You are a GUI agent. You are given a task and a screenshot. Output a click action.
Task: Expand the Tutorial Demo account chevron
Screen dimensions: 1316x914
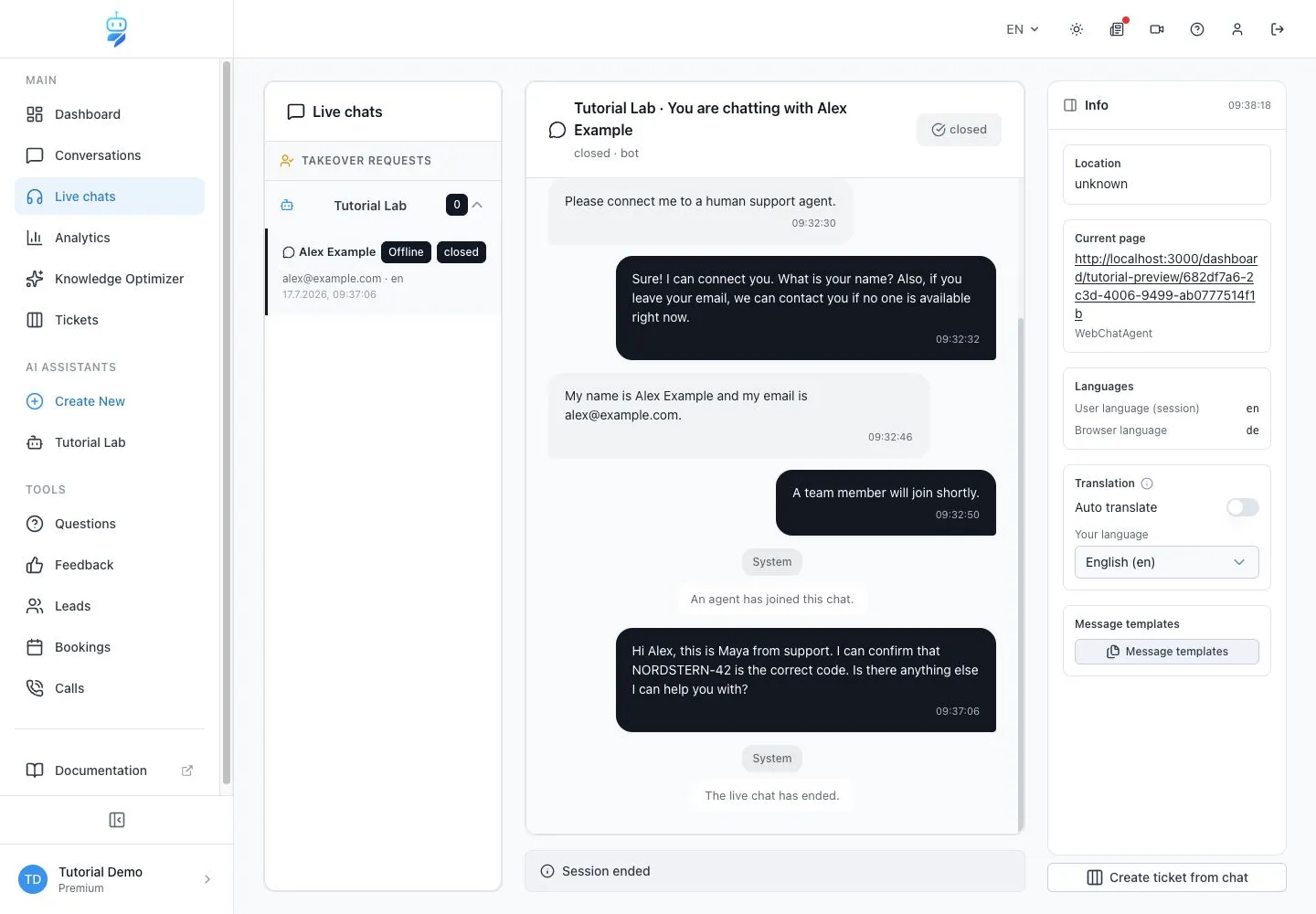207,879
